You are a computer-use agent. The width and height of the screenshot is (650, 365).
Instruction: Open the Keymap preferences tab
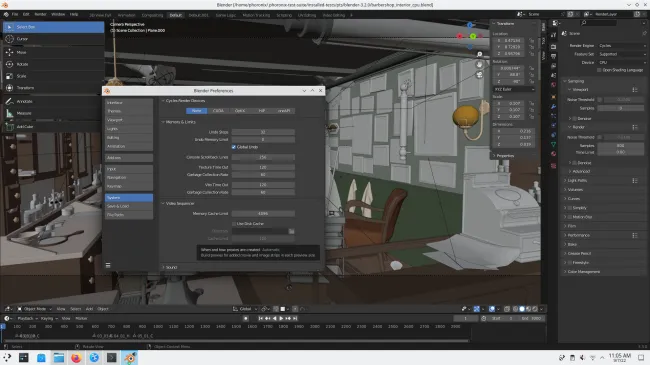(x=129, y=186)
